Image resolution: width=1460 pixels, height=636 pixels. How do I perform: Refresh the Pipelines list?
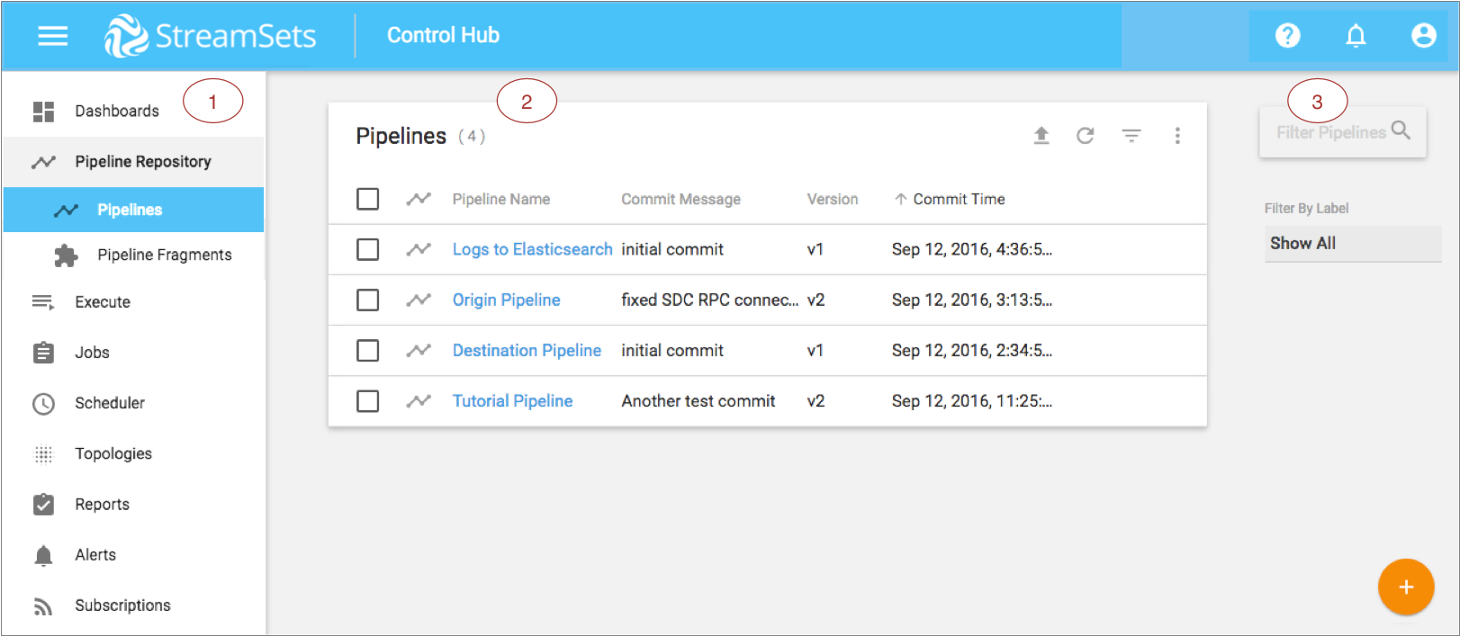click(x=1085, y=136)
